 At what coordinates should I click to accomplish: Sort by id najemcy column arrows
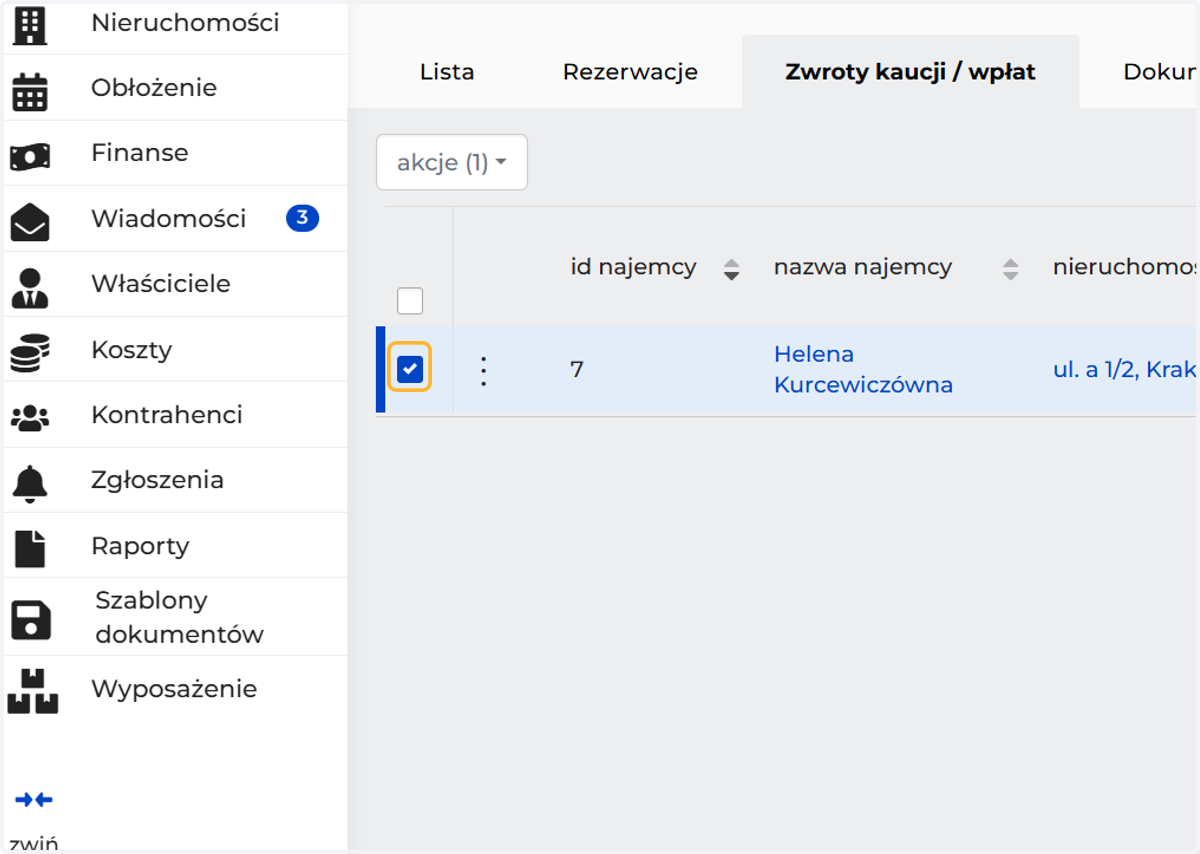coord(731,269)
